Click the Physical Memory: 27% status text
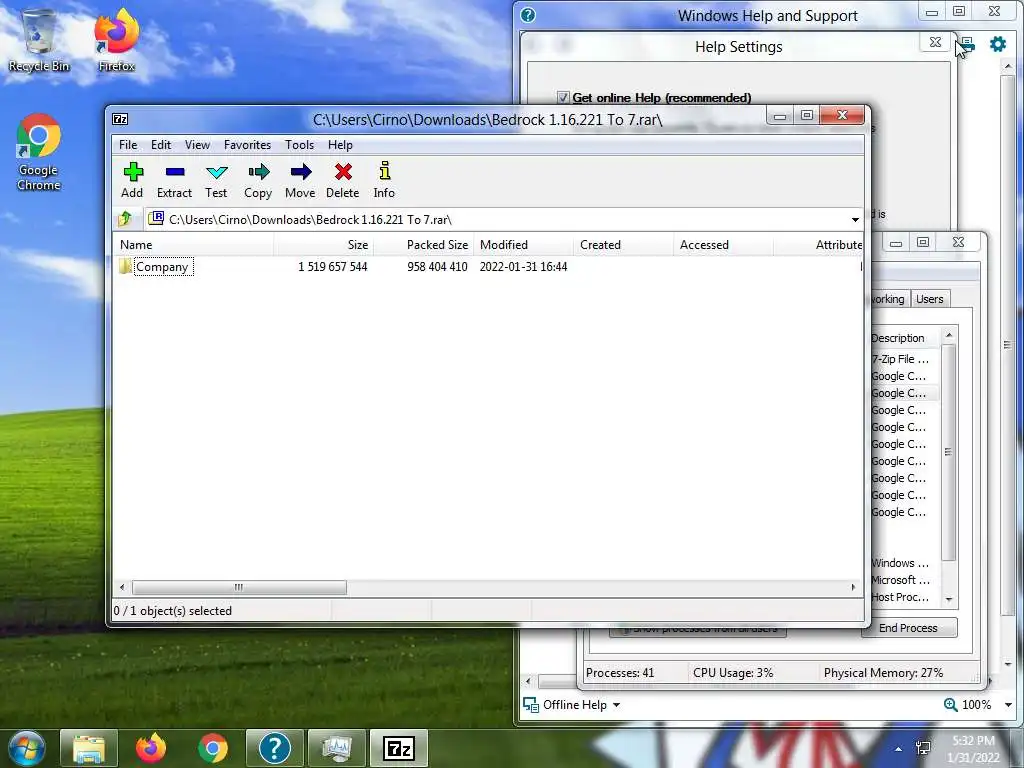 click(x=883, y=673)
